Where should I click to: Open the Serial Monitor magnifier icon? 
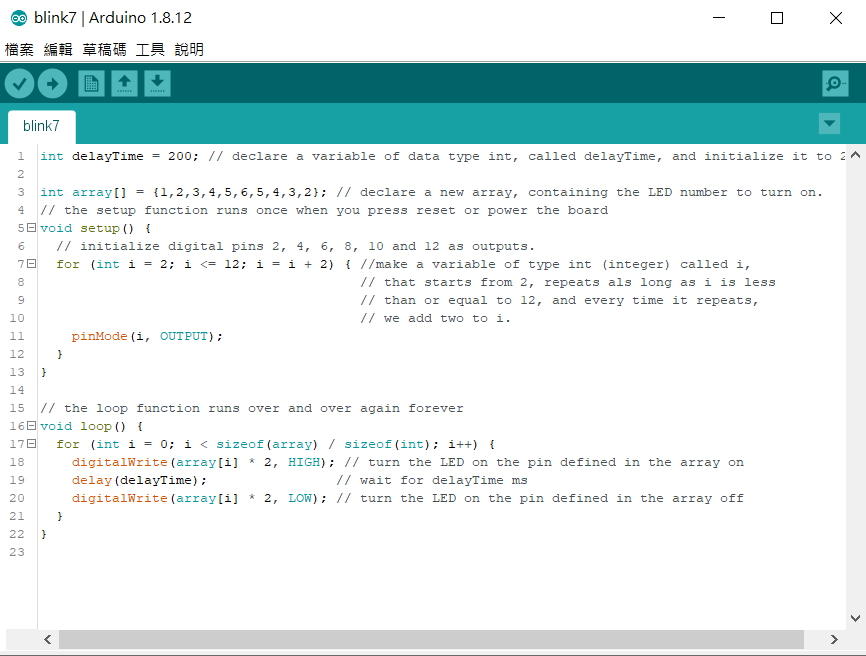coord(834,84)
